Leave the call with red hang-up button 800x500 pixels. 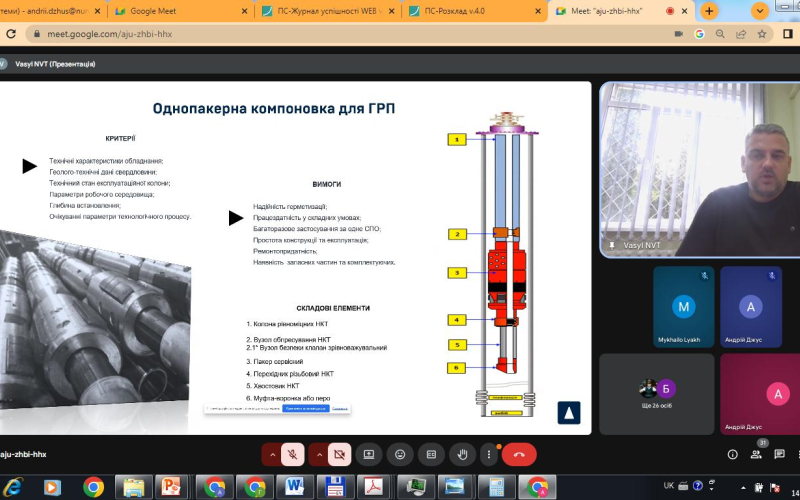tap(518, 454)
